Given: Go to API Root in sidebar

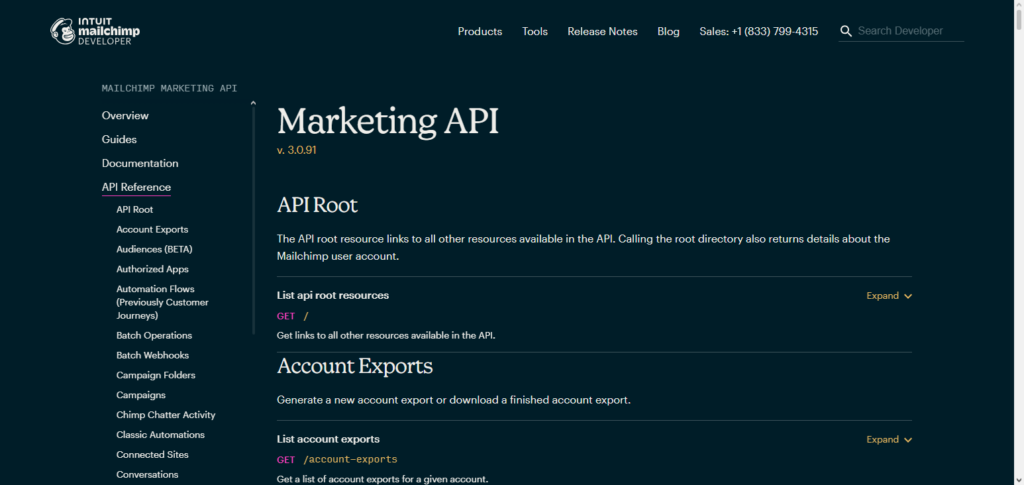Looking at the screenshot, I should pyautogui.click(x=135, y=210).
